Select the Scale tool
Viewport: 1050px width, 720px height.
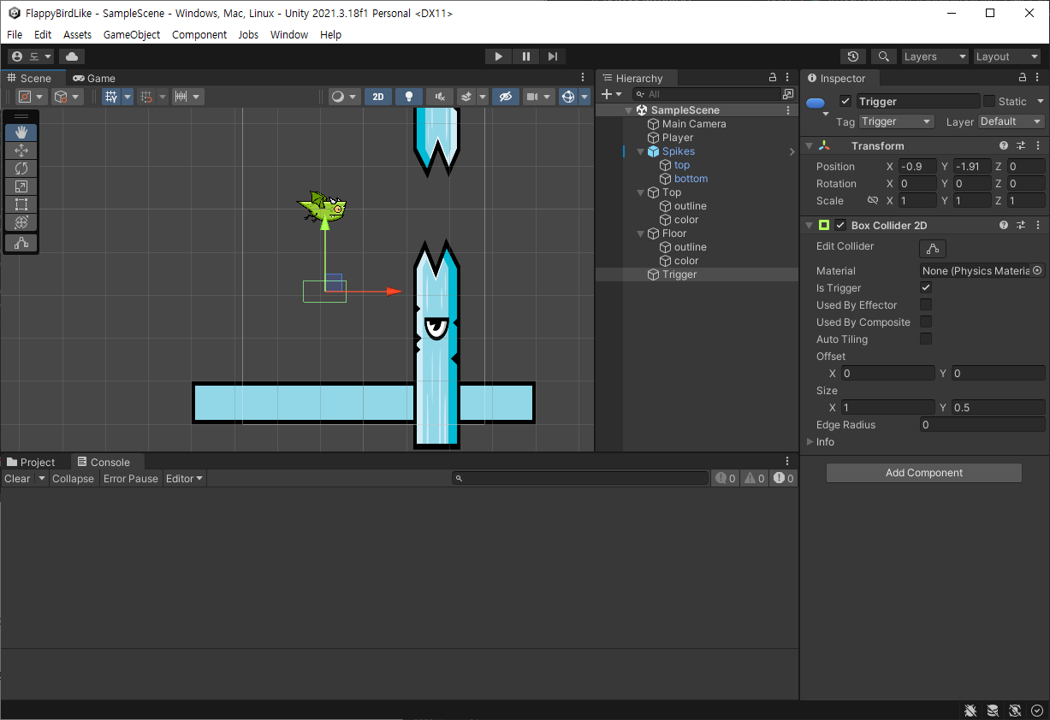(x=21, y=186)
